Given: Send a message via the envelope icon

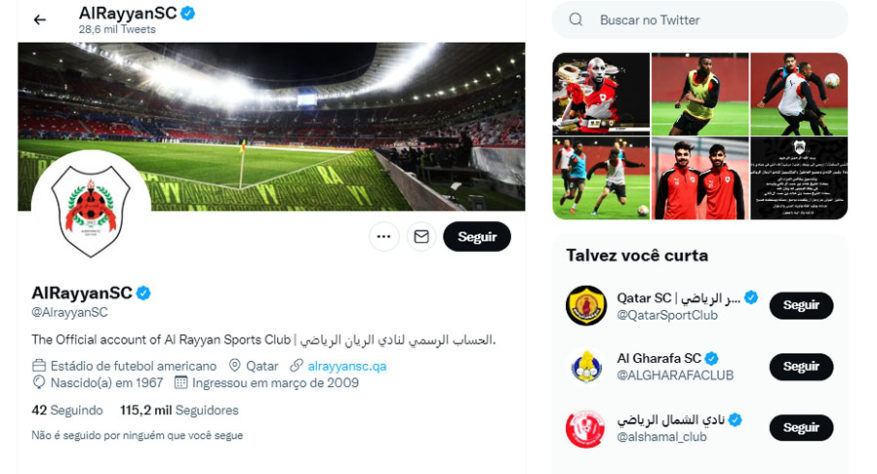Looking at the screenshot, I should click(x=421, y=237).
